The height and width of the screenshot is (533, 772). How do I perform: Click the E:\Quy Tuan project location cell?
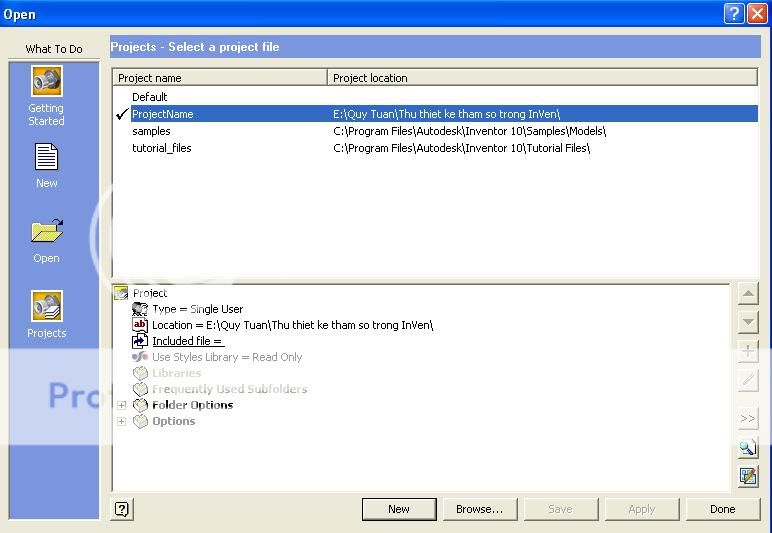(447, 114)
